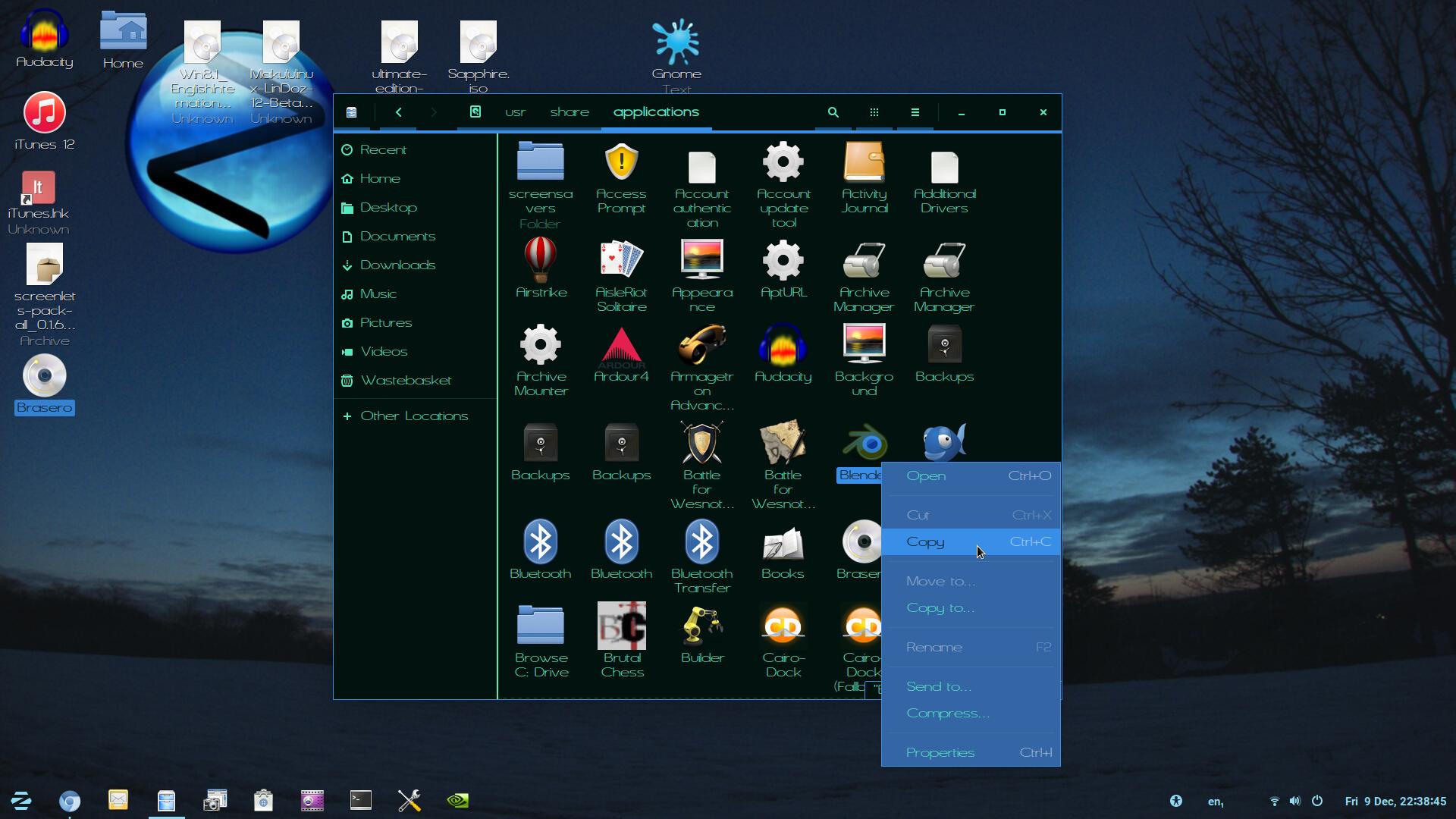Click the share path breadcrumb

[x=570, y=112]
